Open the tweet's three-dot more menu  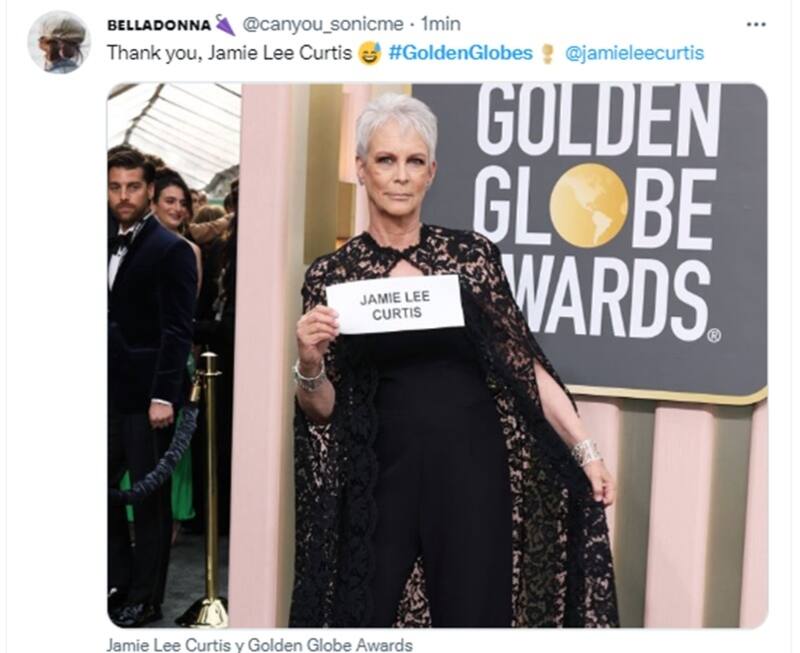point(756,24)
